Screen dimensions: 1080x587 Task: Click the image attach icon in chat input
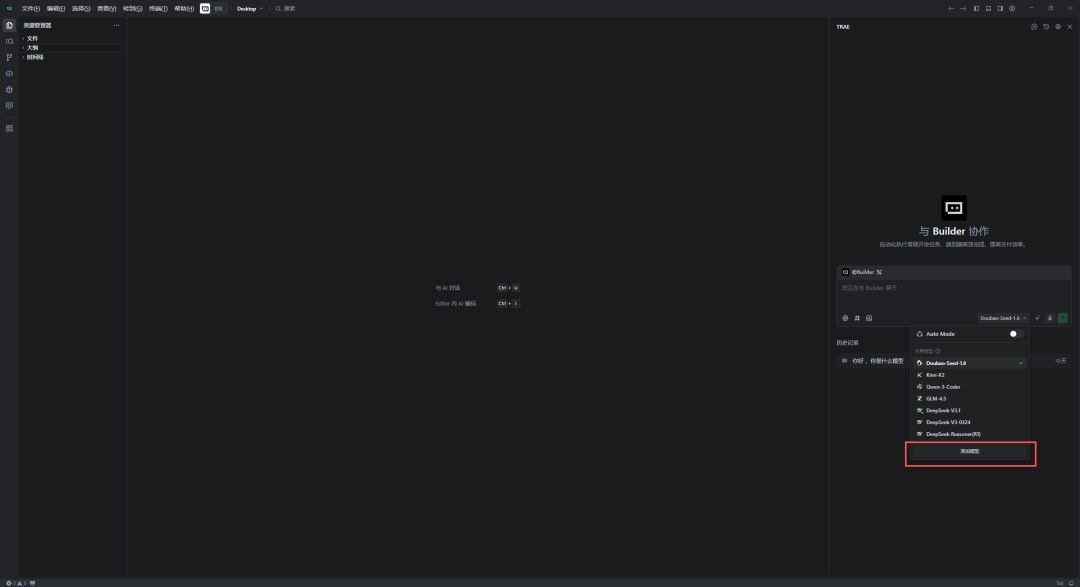point(869,318)
